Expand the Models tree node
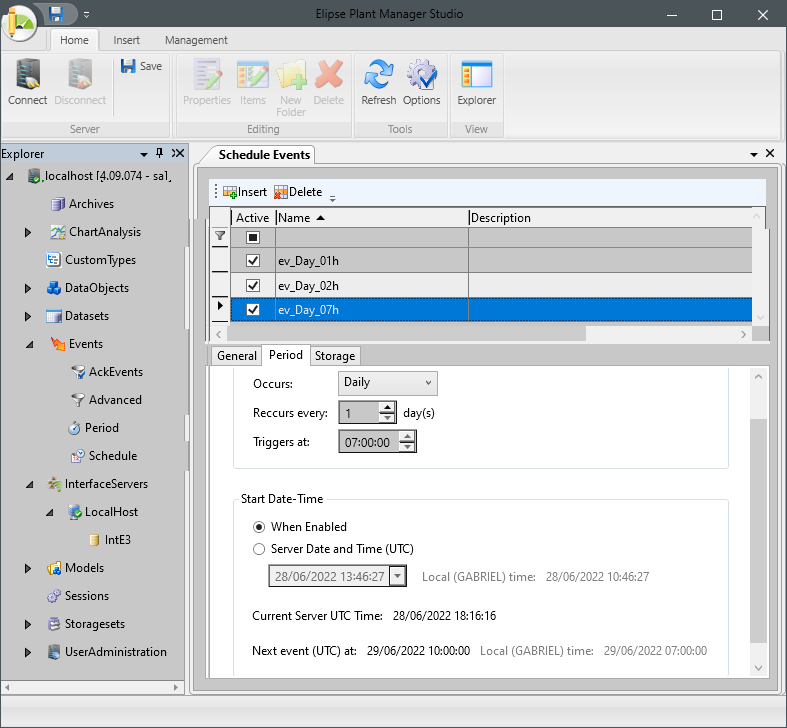The height and width of the screenshot is (728, 787). click(x=28, y=568)
